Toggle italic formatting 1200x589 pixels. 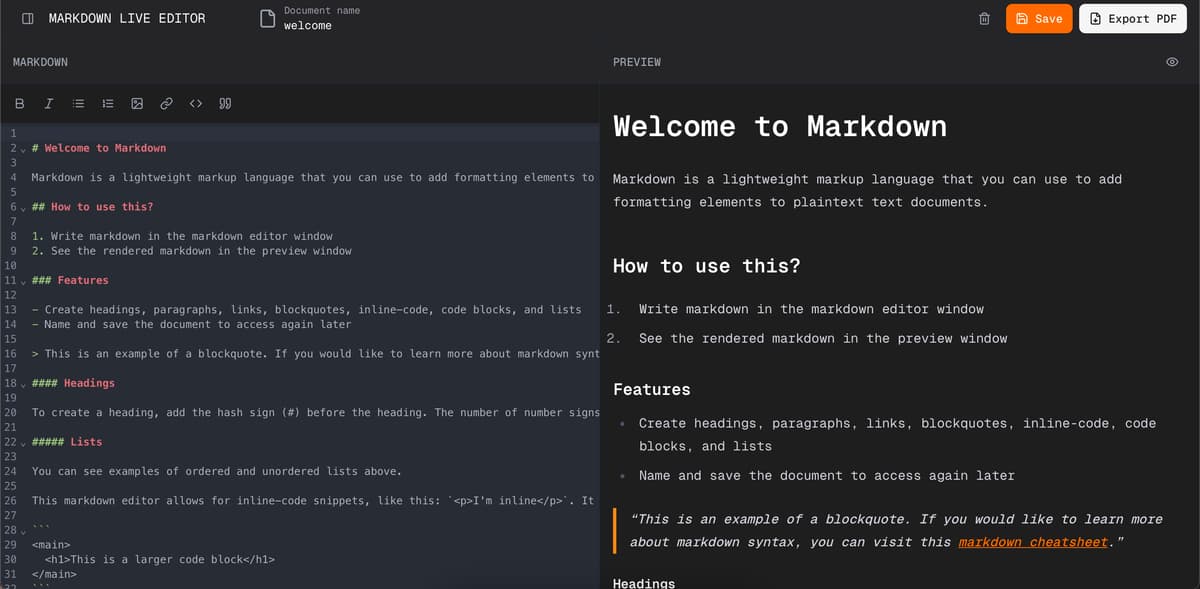(48, 103)
